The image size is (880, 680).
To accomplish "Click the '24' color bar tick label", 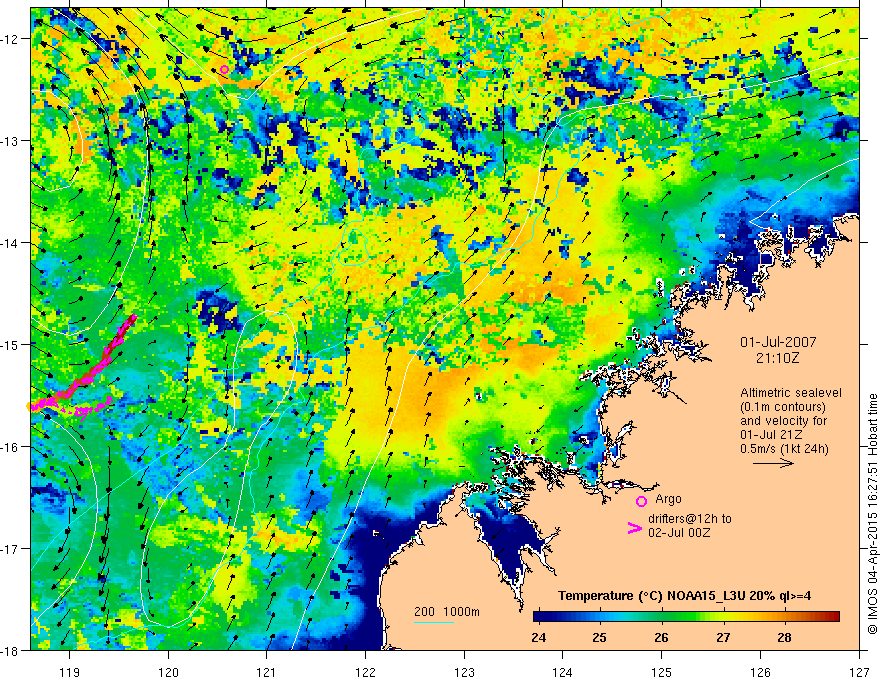I will point(538,637).
